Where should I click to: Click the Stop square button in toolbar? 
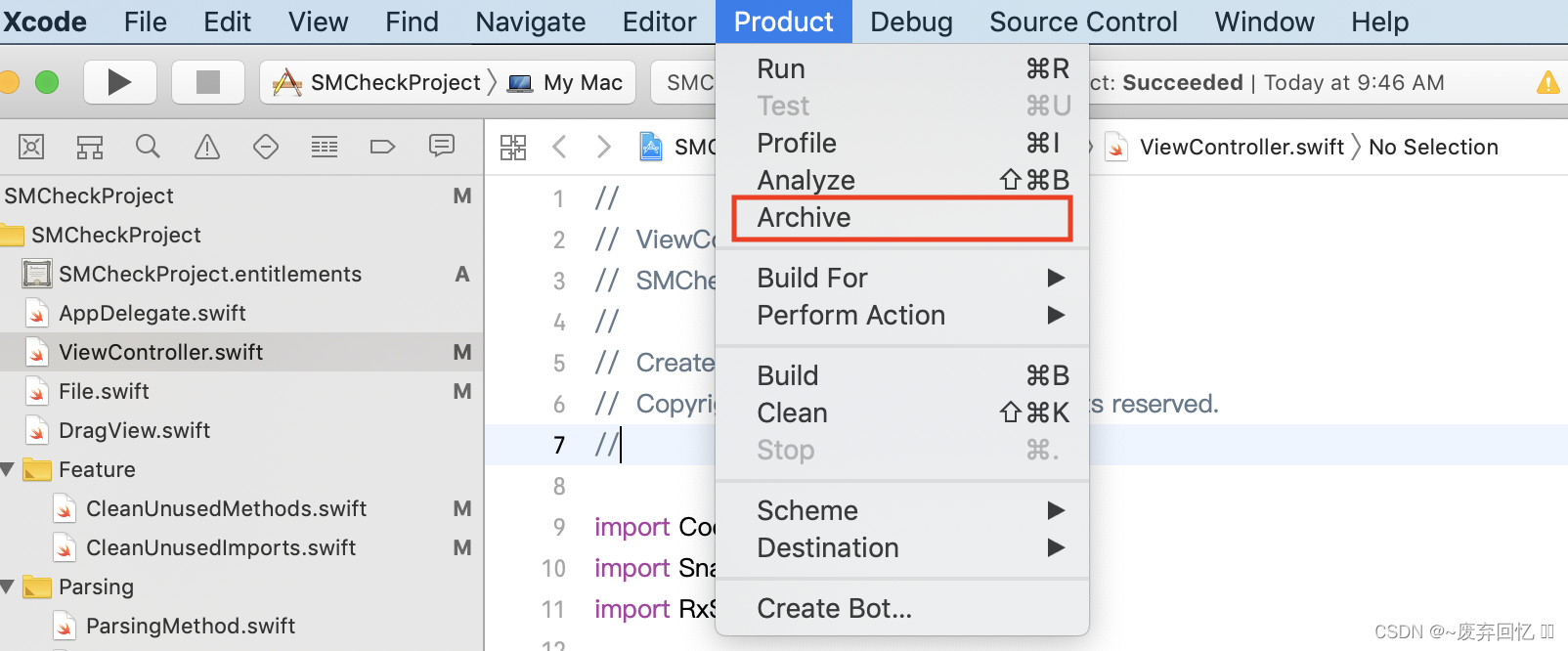coord(208,82)
